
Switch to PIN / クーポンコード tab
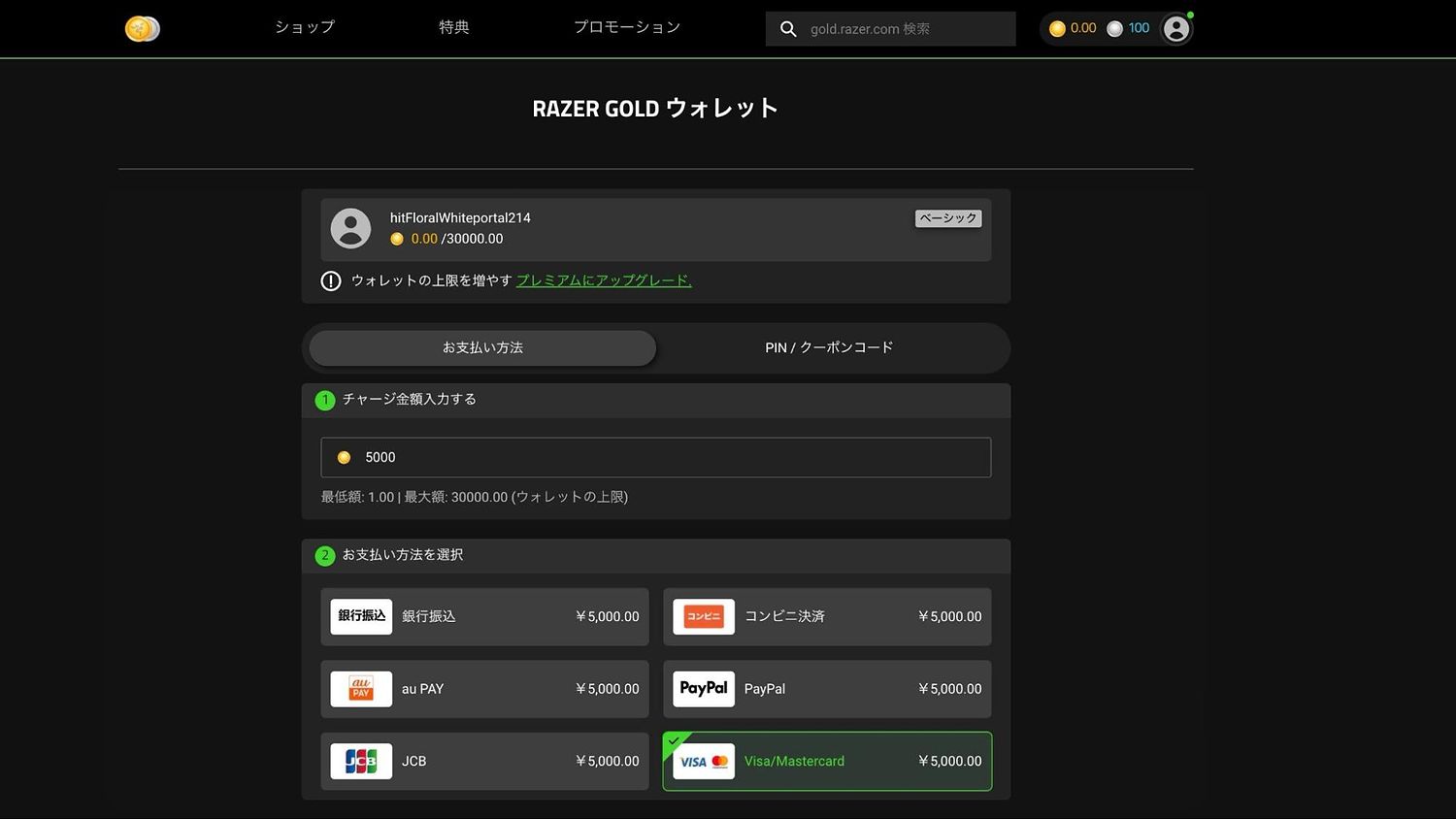tap(829, 347)
